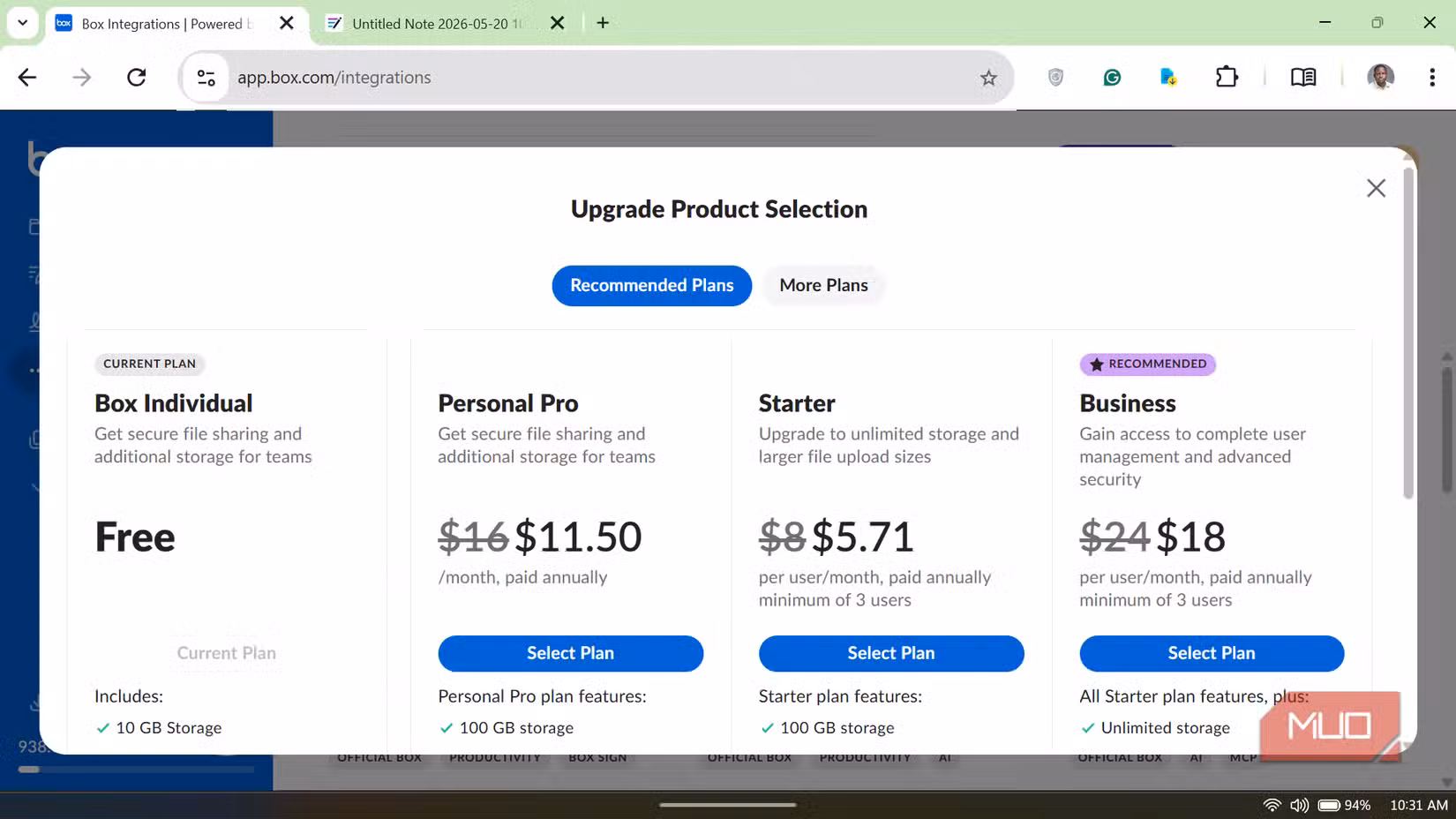Select Plan for Business
This screenshot has width=1456, height=819.
point(1212,653)
